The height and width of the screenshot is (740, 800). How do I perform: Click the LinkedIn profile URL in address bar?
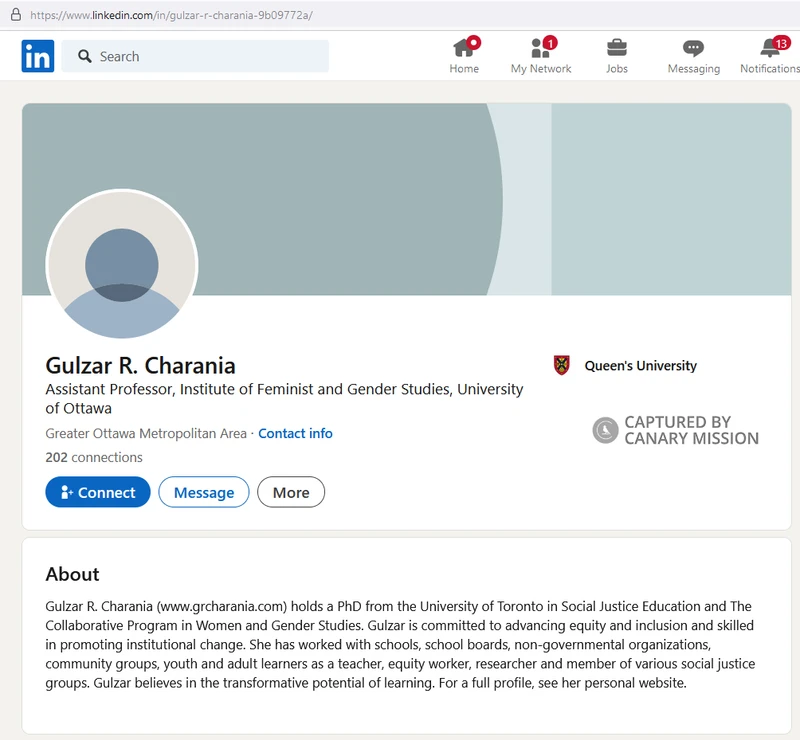click(171, 15)
